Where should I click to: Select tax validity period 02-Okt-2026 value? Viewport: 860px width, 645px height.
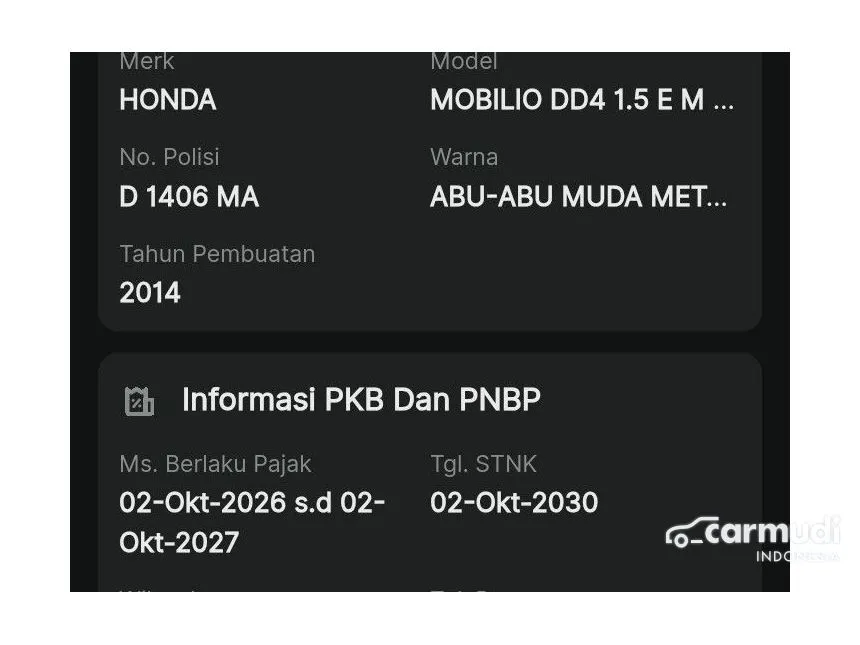pos(252,502)
